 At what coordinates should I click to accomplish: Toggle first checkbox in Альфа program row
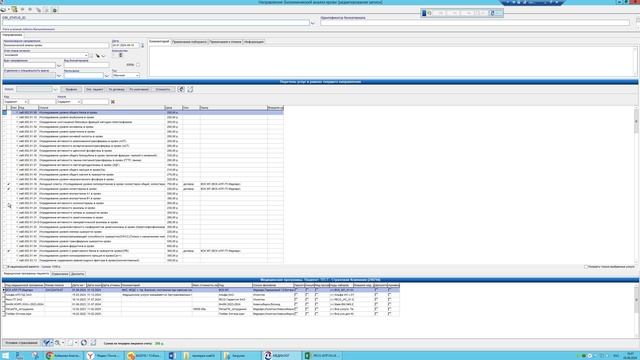click(296, 295)
